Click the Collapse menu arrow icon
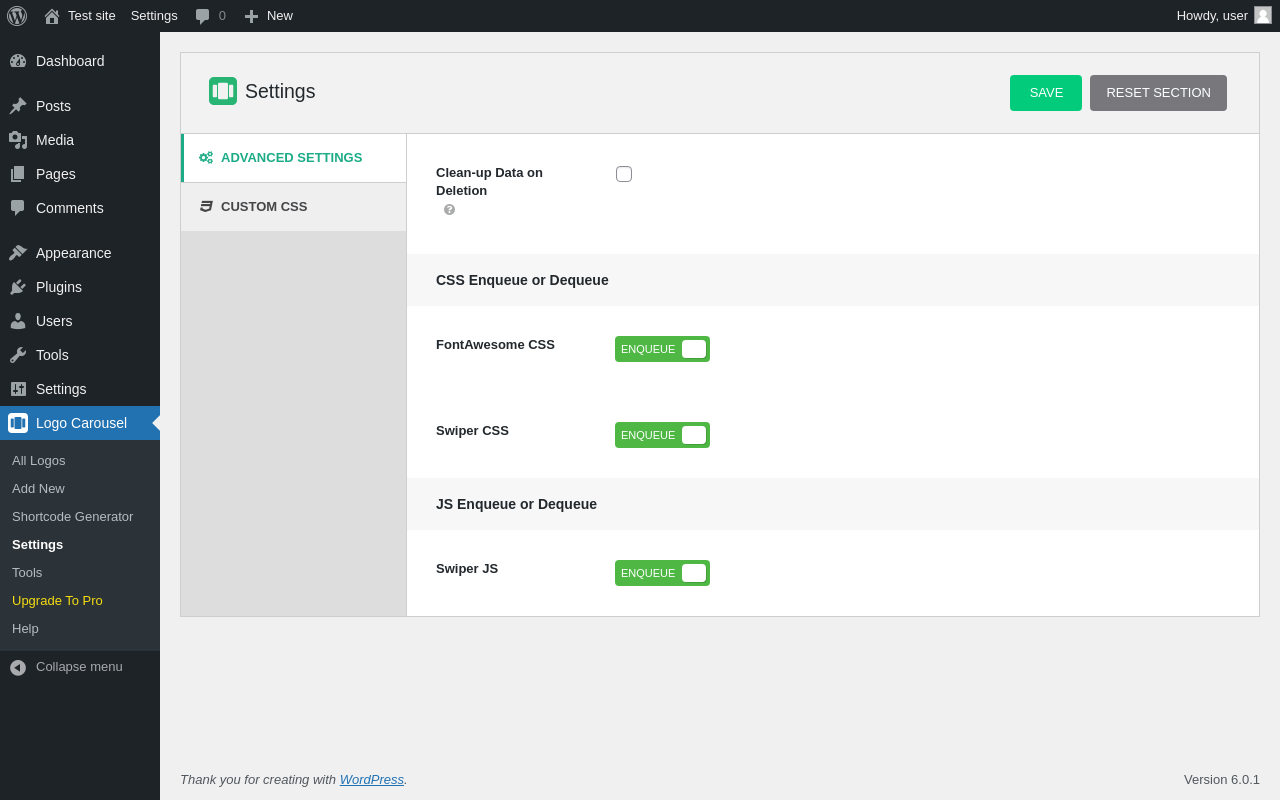The height and width of the screenshot is (800, 1280). click(x=18, y=667)
